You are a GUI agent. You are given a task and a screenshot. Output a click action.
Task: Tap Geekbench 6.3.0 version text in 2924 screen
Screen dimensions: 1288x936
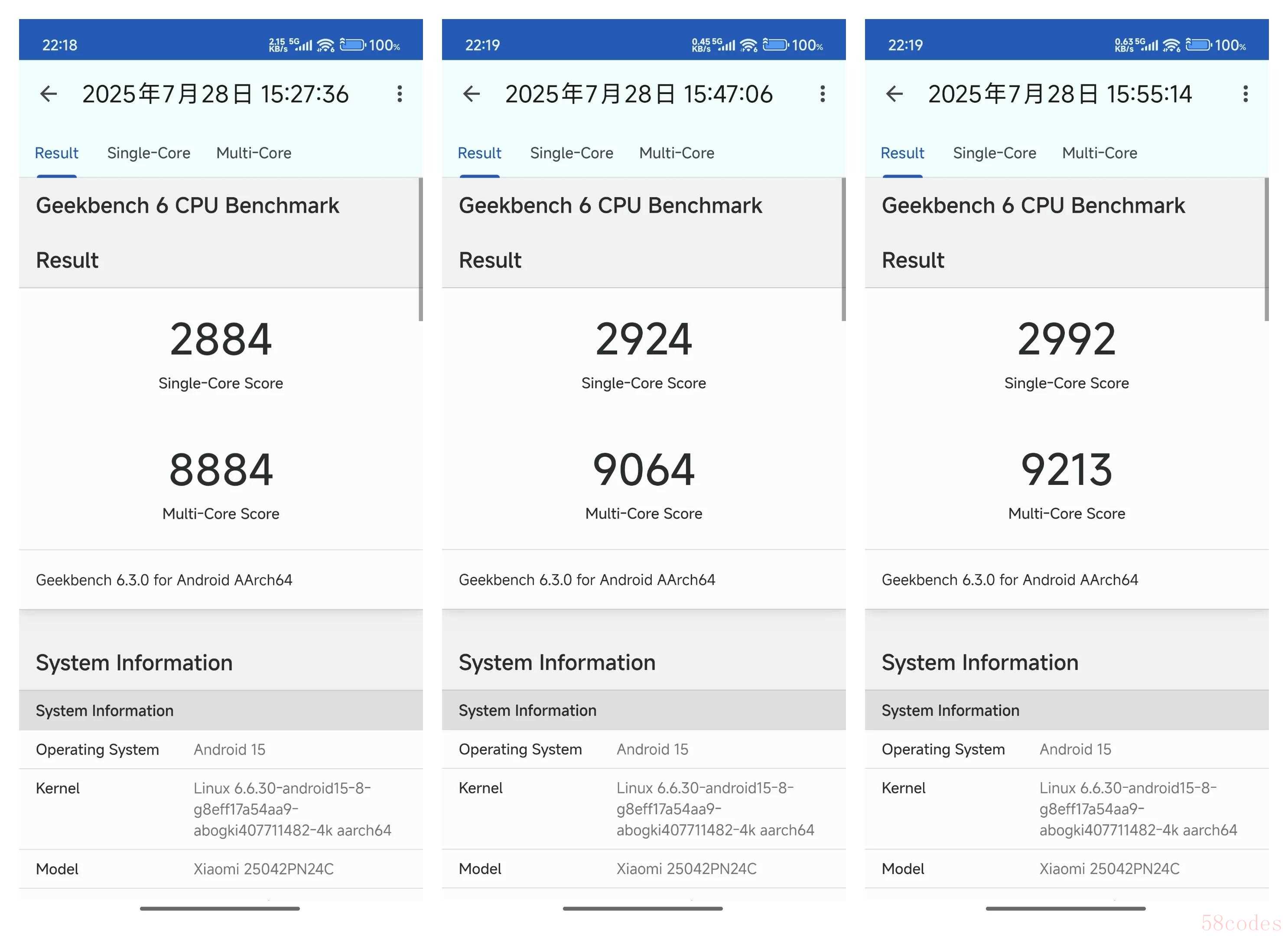(587, 580)
